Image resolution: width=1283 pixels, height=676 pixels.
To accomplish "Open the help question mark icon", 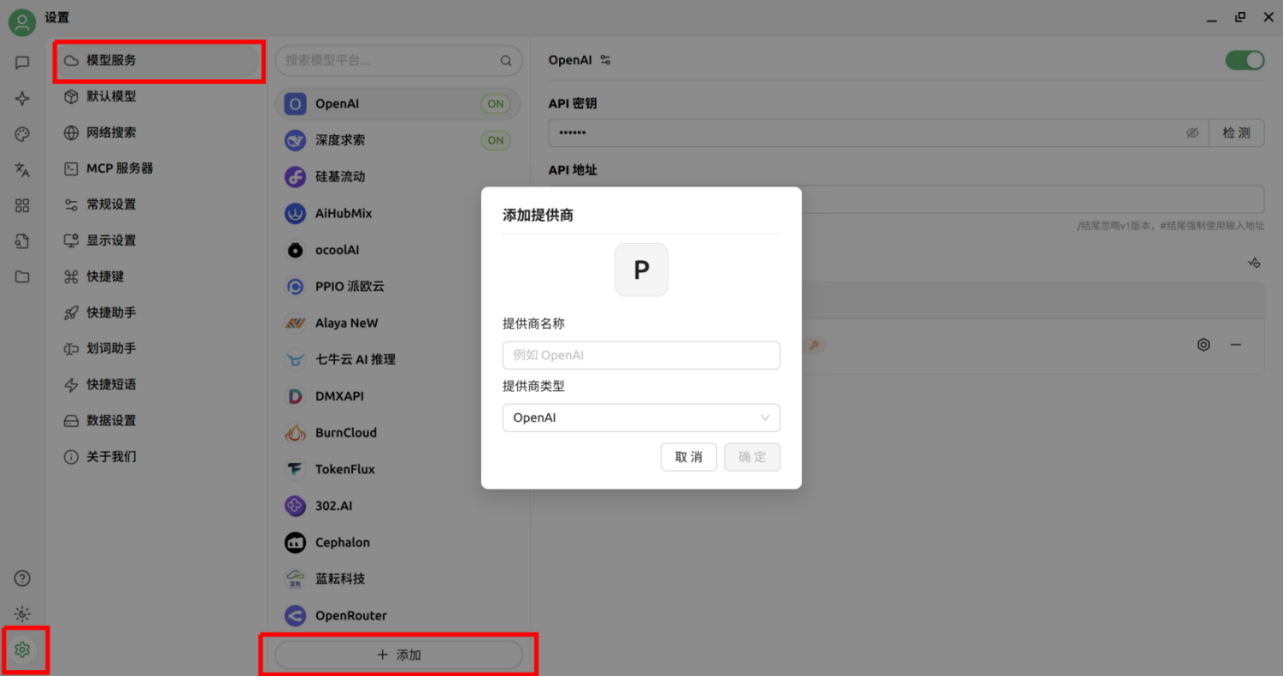I will 22,578.
